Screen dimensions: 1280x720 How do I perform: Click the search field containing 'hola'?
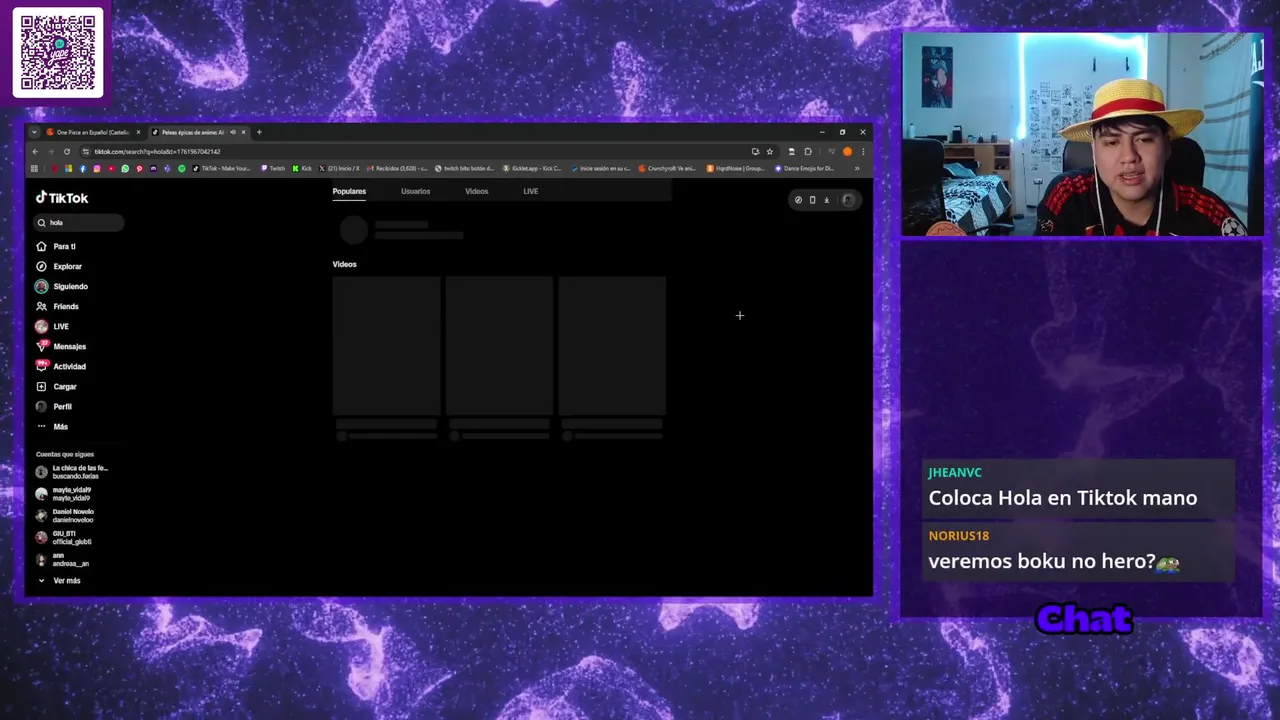coord(79,222)
